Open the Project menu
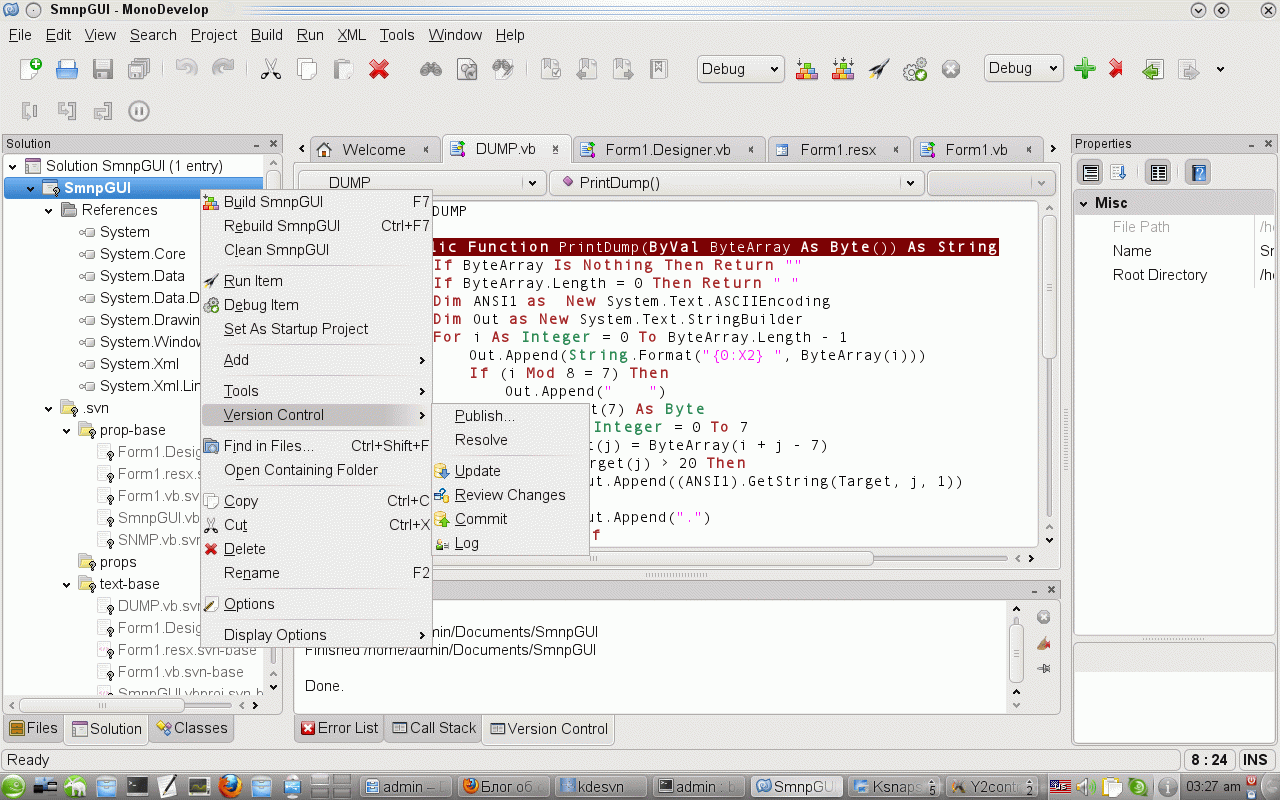This screenshot has width=1280, height=800. pyautogui.click(x=214, y=35)
